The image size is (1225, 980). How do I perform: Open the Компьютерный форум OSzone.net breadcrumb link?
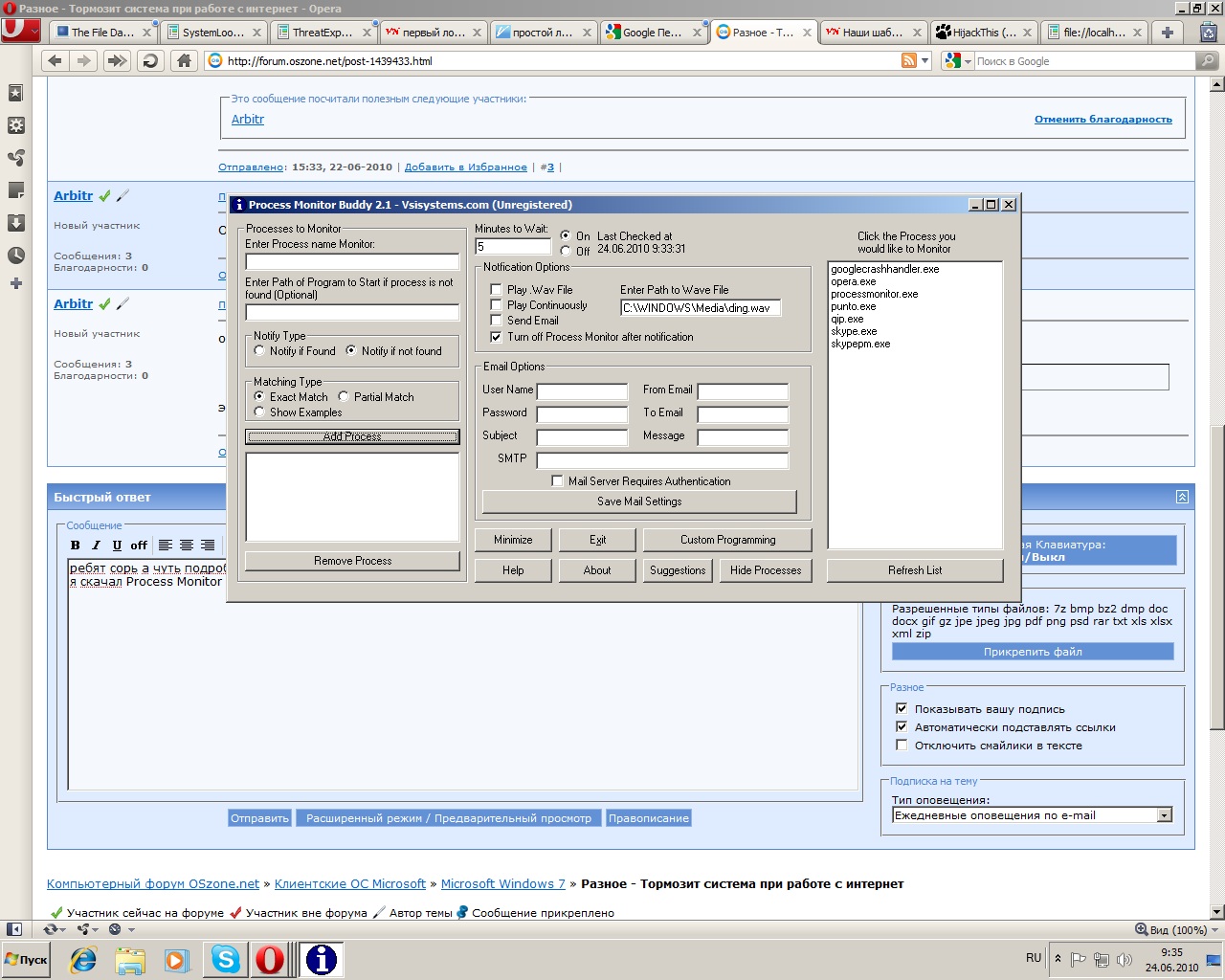pyautogui.click(x=153, y=884)
